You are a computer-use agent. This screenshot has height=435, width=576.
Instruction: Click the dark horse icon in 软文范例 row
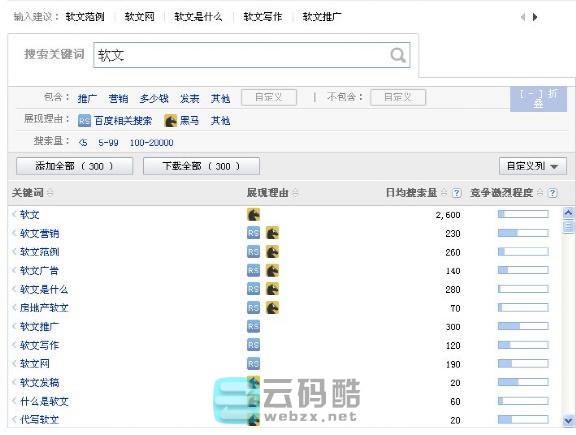(x=272, y=252)
